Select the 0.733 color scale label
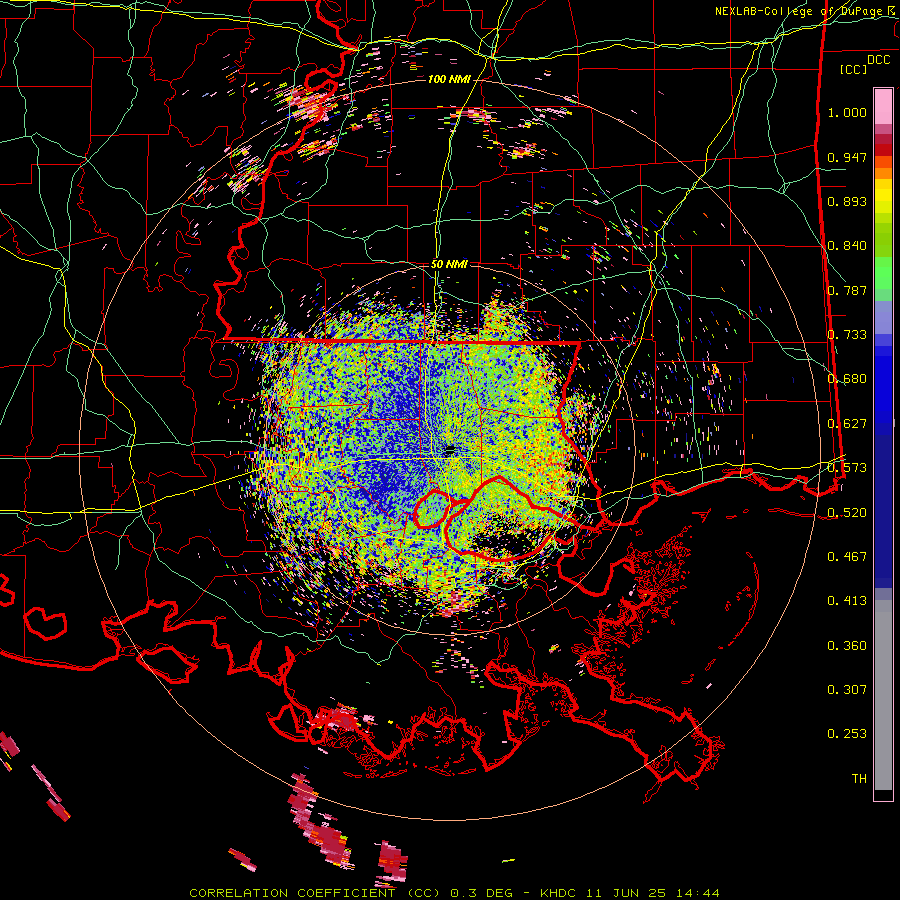Viewport: 900px width, 900px height. click(x=847, y=335)
